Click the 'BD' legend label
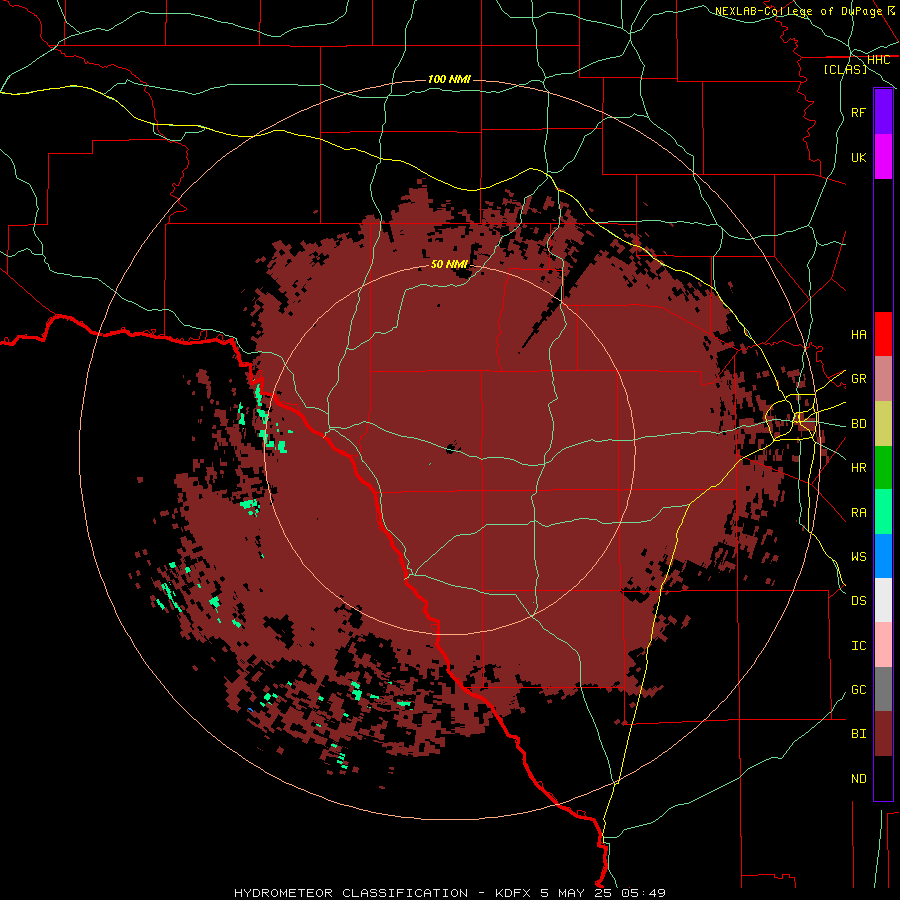 pyautogui.click(x=858, y=424)
